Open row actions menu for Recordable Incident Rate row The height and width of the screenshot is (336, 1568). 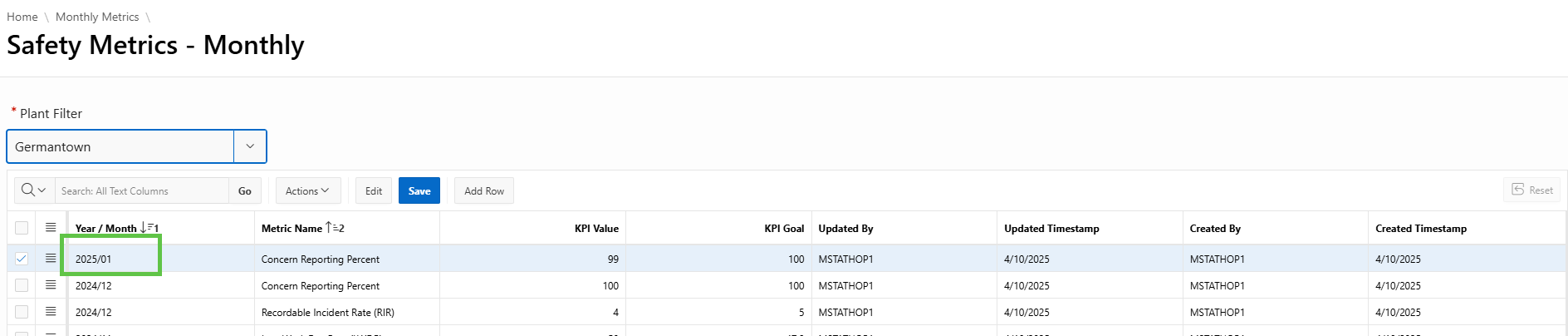point(51,312)
